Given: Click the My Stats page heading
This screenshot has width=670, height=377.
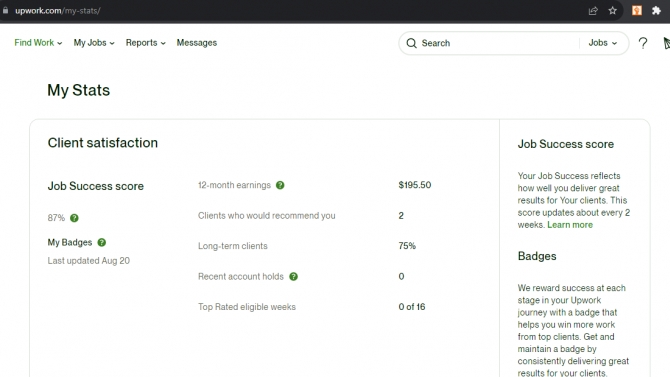Looking at the screenshot, I should pyautogui.click(x=79, y=90).
